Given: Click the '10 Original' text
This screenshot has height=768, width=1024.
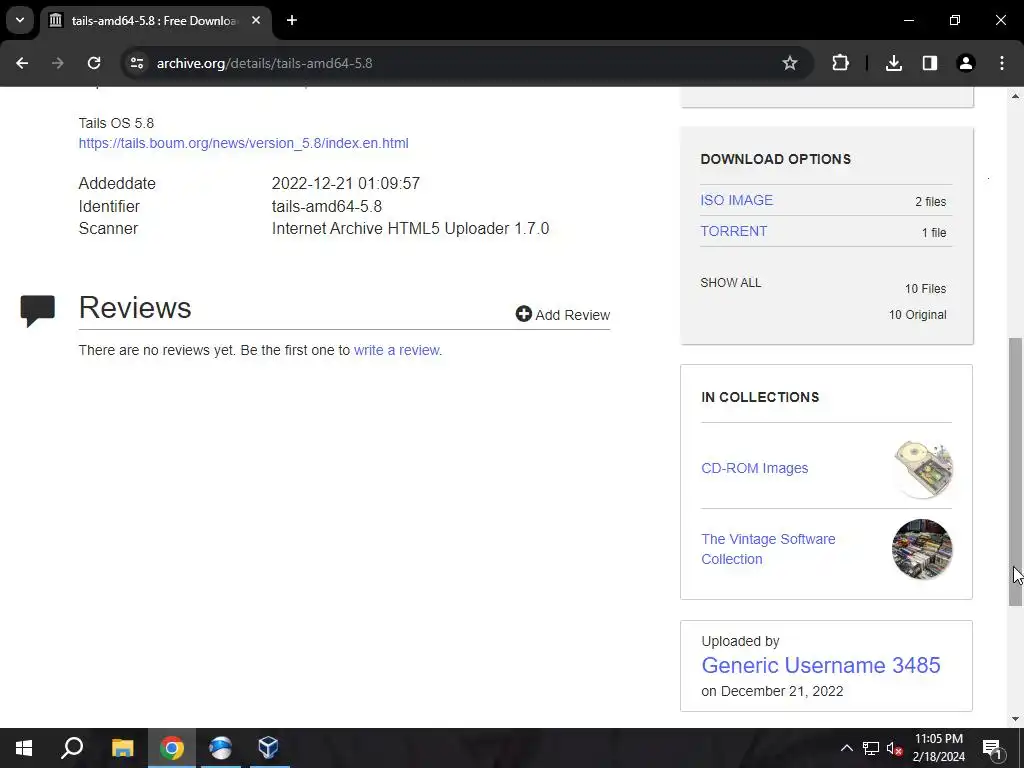Looking at the screenshot, I should pyautogui.click(x=917, y=315).
